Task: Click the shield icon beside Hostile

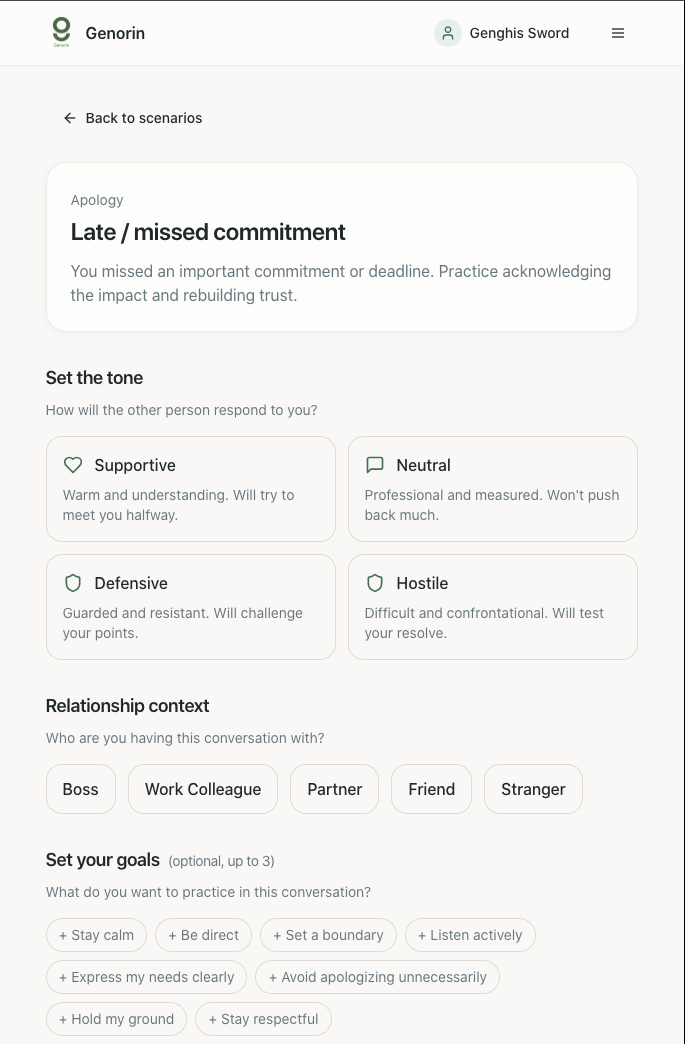Action: 375,583
